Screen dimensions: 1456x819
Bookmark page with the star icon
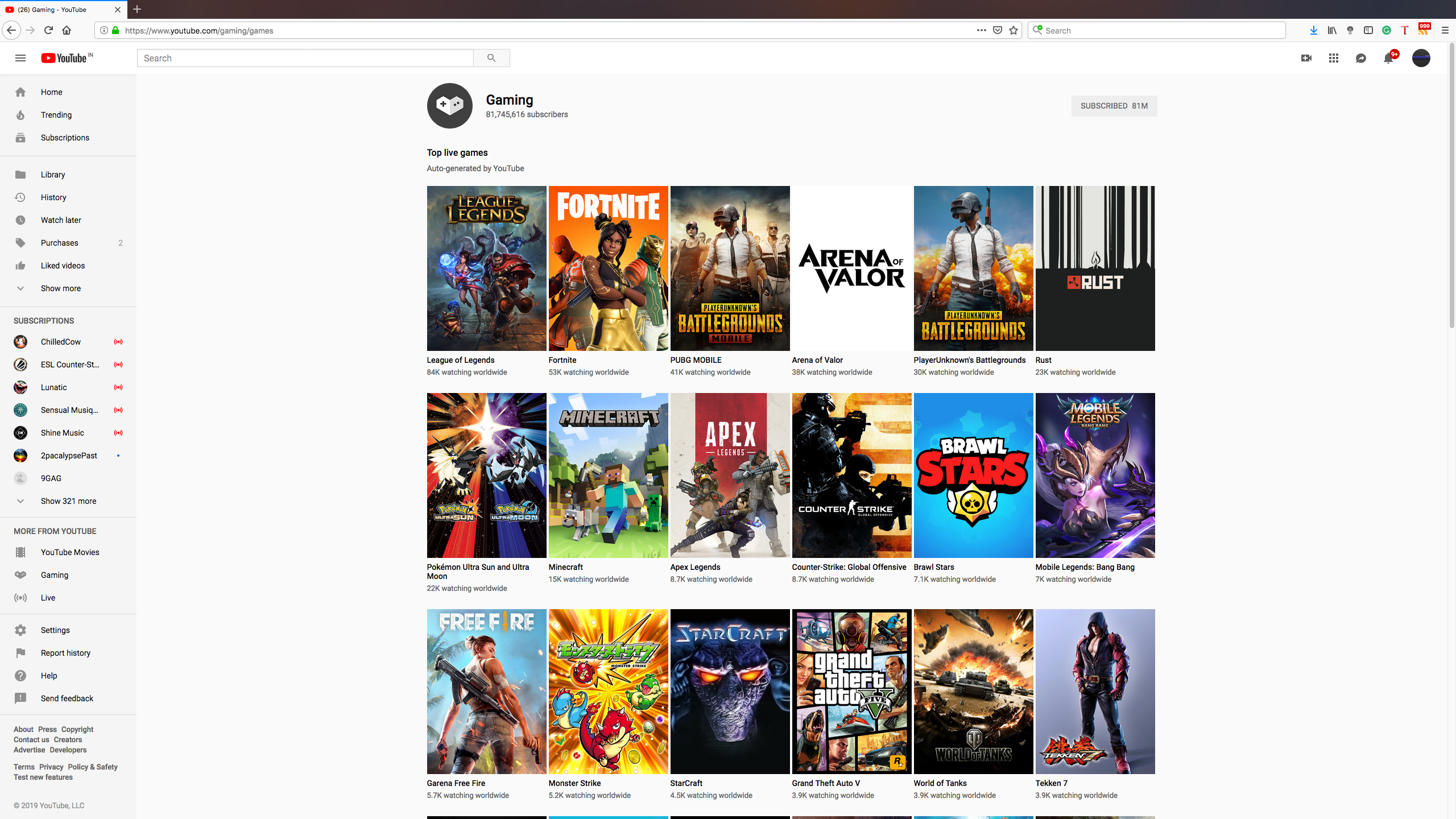pos(1014,31)
